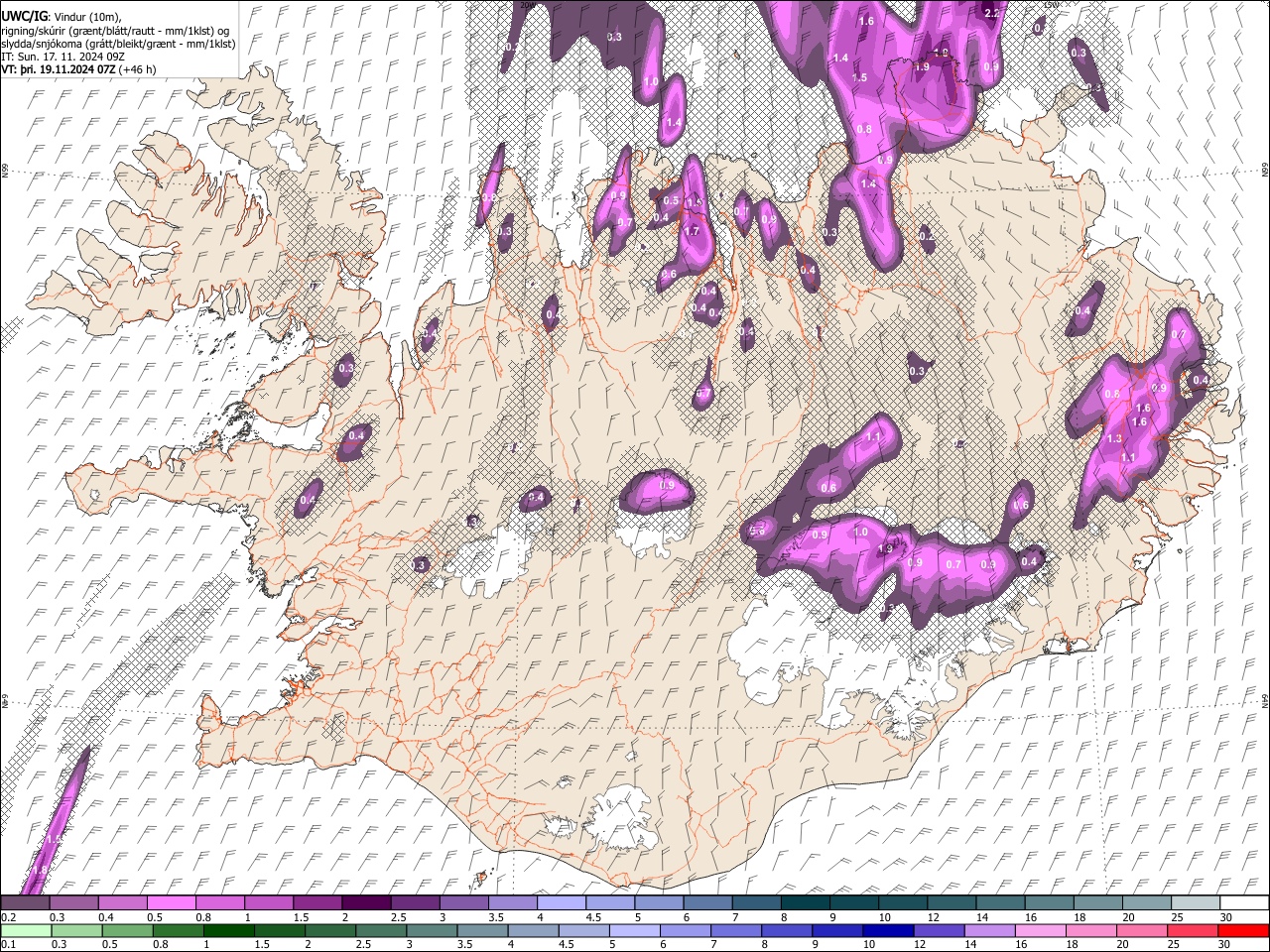The image size is (1270, 952).
Task: Select snow legend swatch between 3.5 and 4
Action: coord(513,902)
